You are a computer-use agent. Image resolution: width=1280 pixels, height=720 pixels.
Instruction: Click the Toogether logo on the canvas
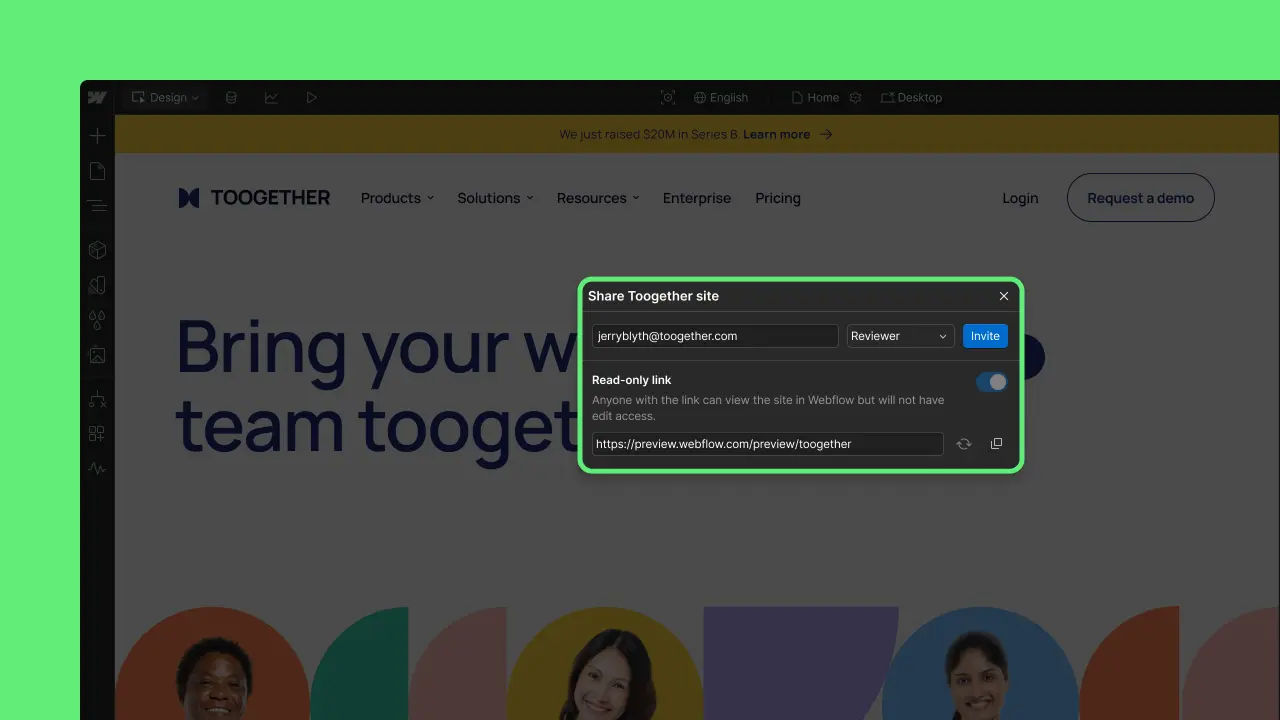click(254, 198)
